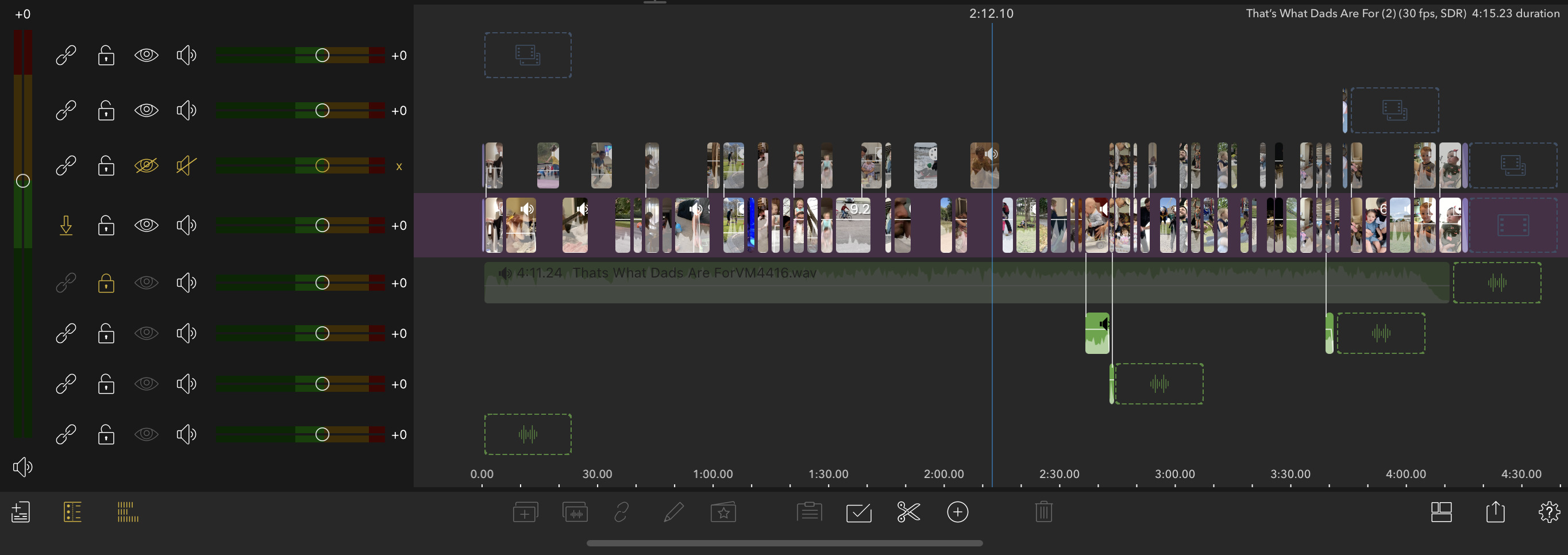Unmute the third track's yellow crossed speaker
The width and height of the screenshot is (1568, 555).
pyautogui.click(x=186, y=165)
